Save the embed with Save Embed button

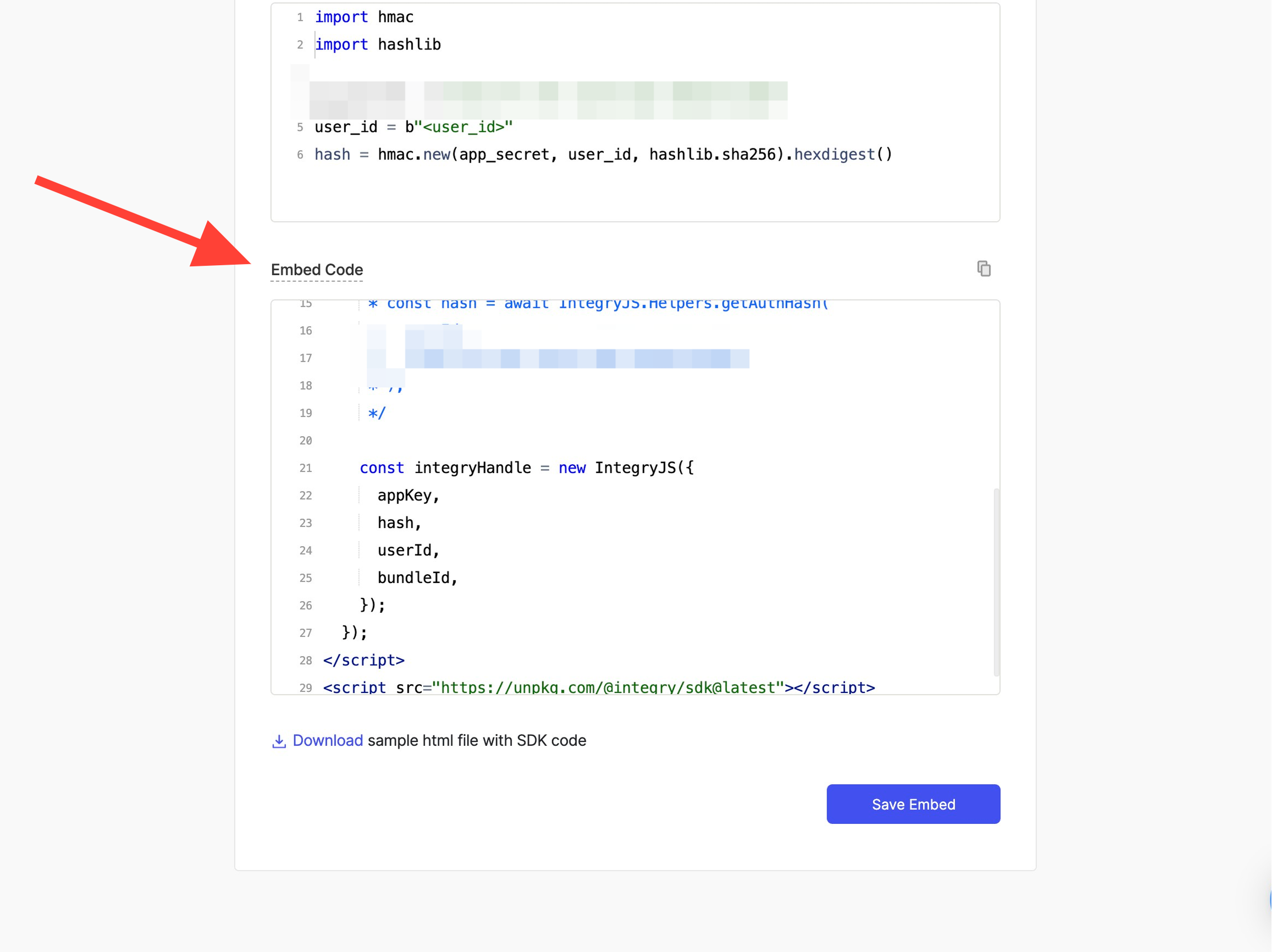913,804
